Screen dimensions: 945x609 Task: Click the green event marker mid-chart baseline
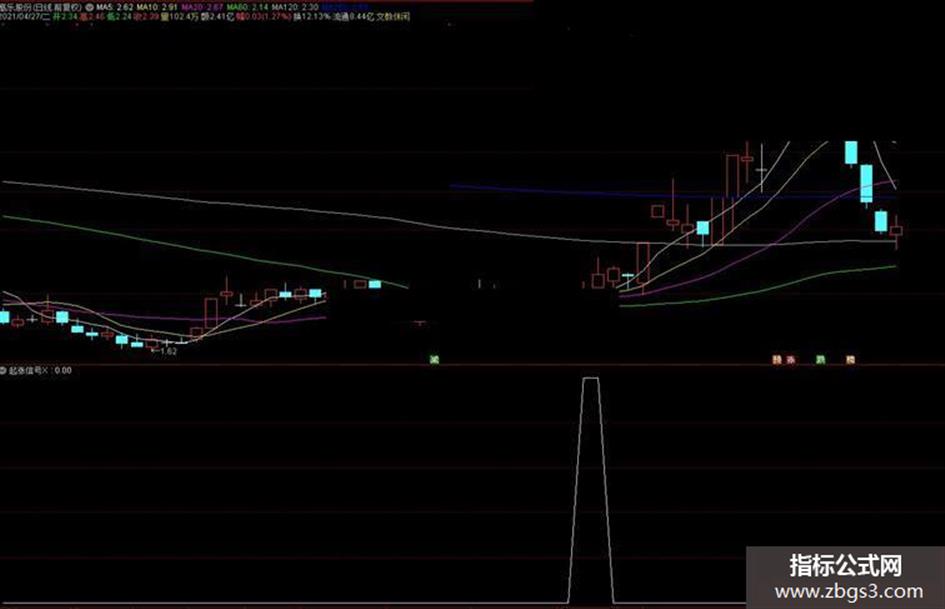point(434,360)
